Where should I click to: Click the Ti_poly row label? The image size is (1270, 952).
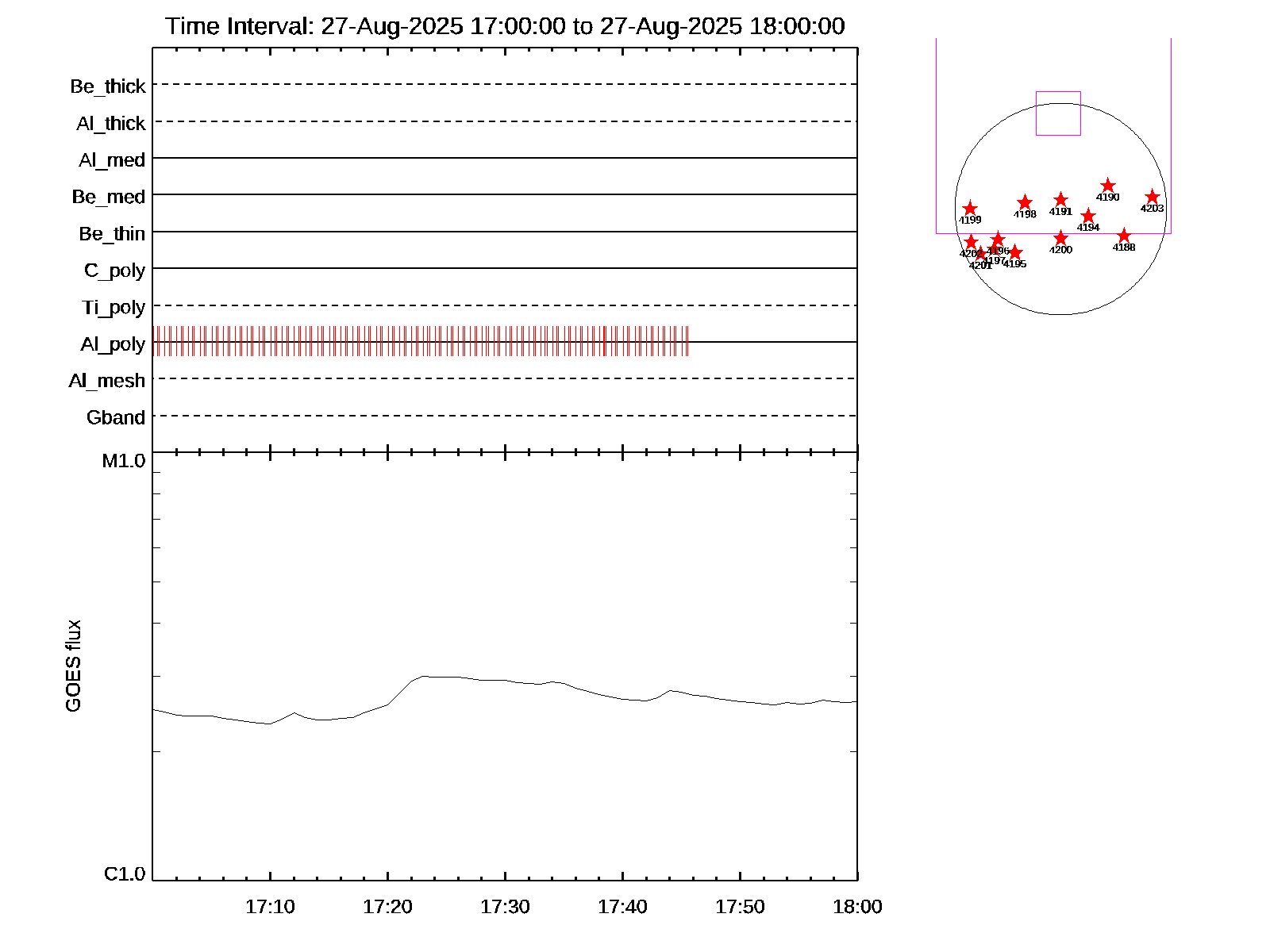pos(114,308)
